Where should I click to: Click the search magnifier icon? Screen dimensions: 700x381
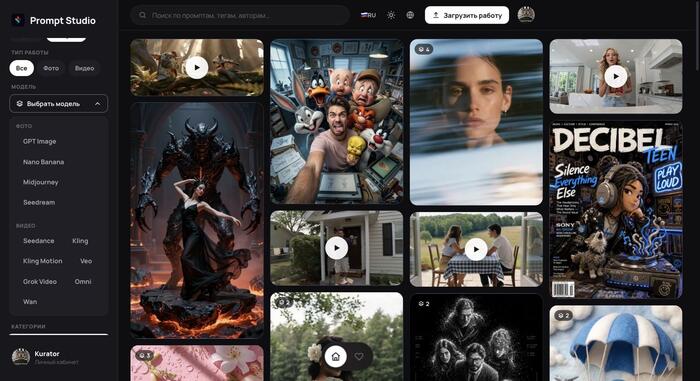[142, 15]
